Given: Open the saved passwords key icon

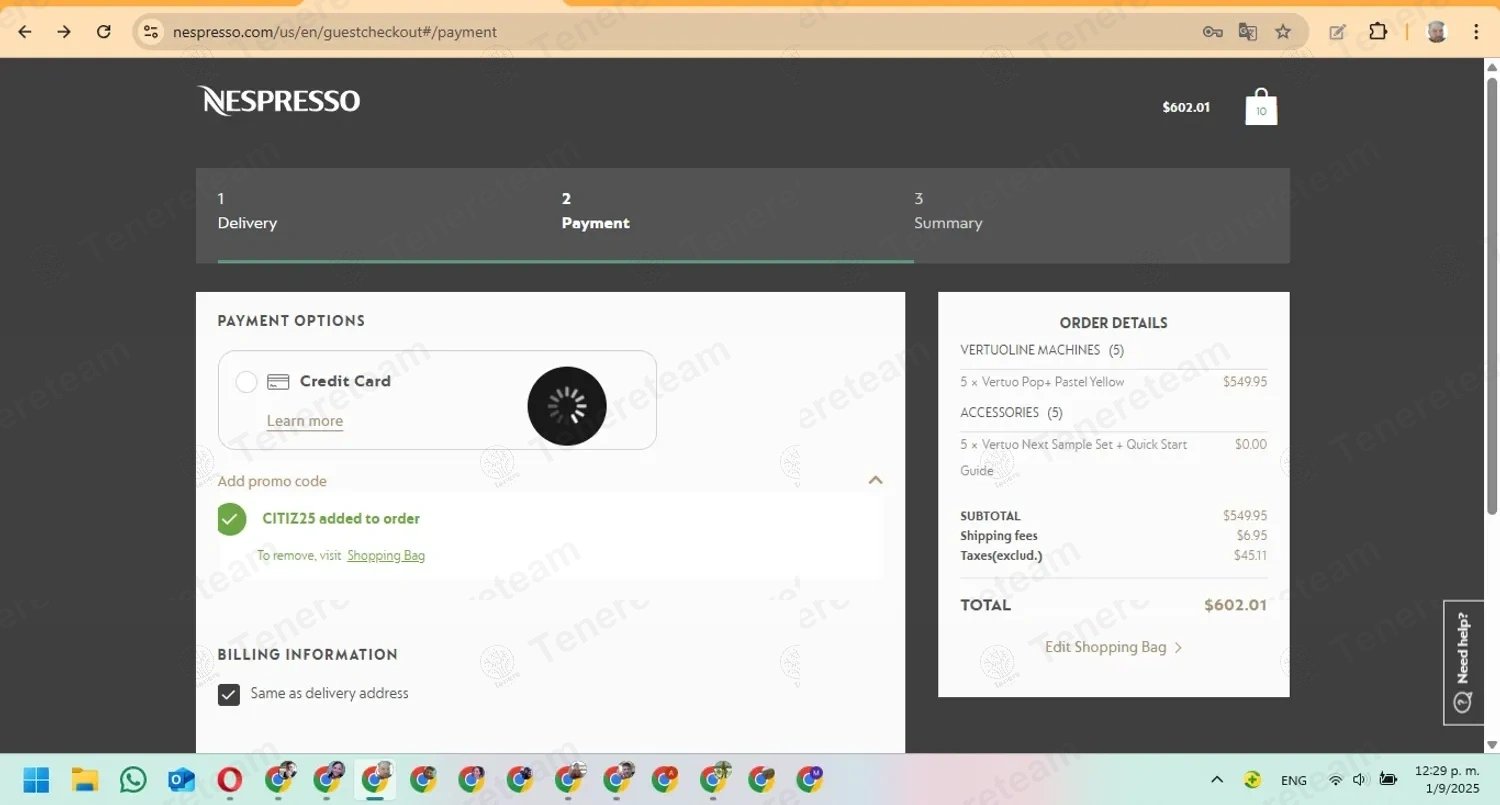Looking at the screenshot, I should coord(1212,31).
